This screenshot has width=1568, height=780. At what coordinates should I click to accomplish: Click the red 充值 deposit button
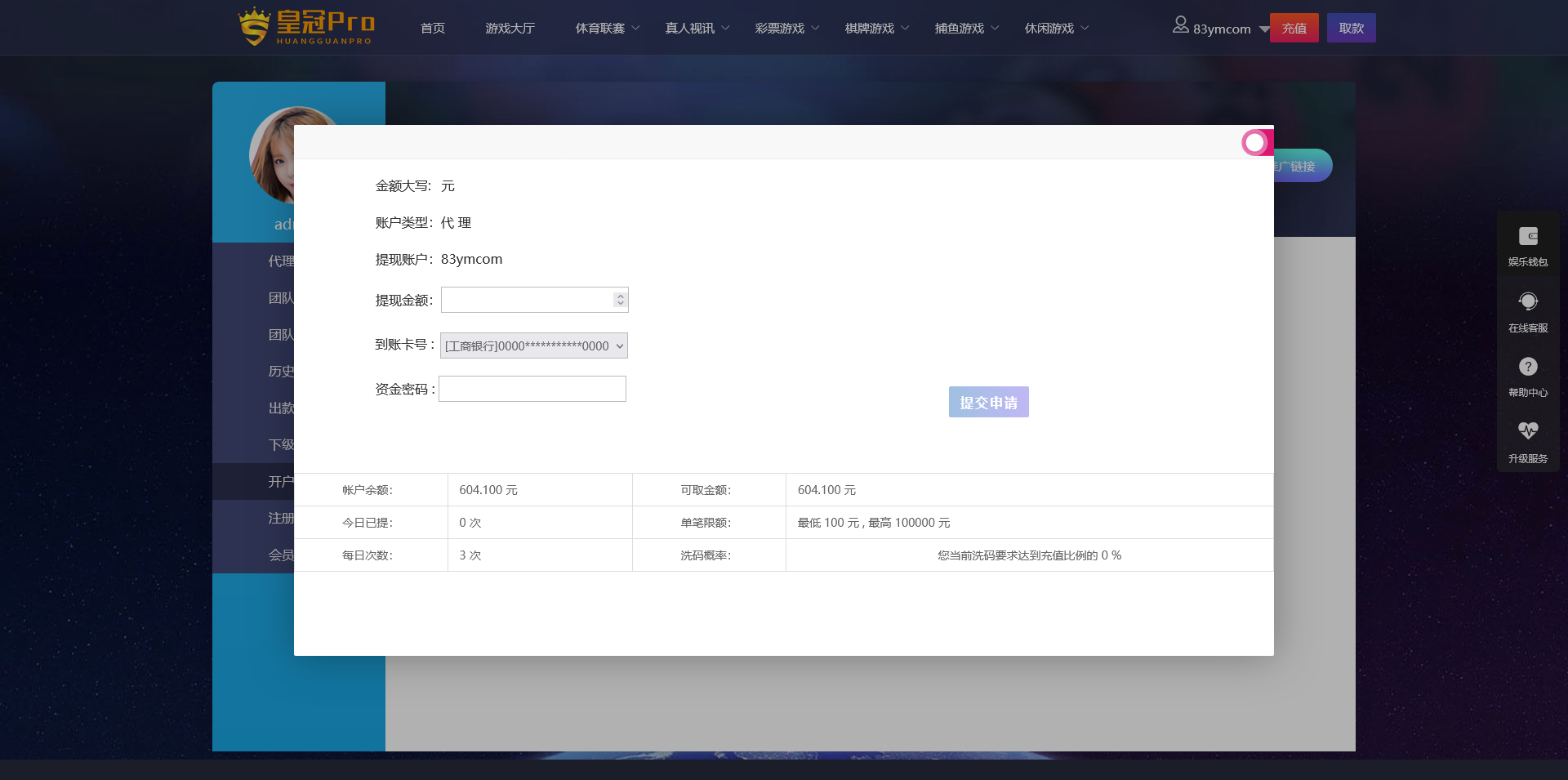point(1294,29)
